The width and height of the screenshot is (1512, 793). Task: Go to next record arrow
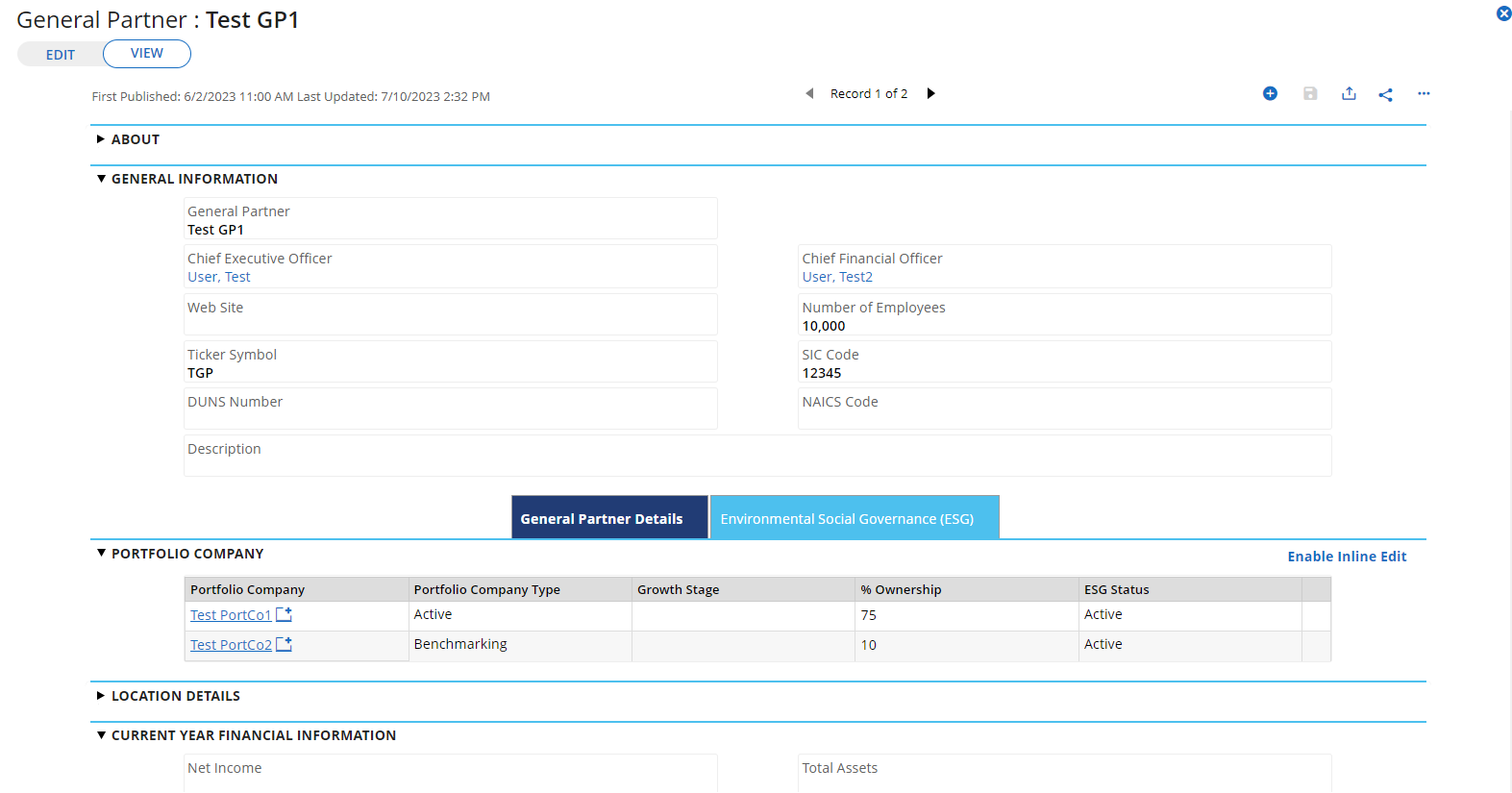tap(930, 93)
